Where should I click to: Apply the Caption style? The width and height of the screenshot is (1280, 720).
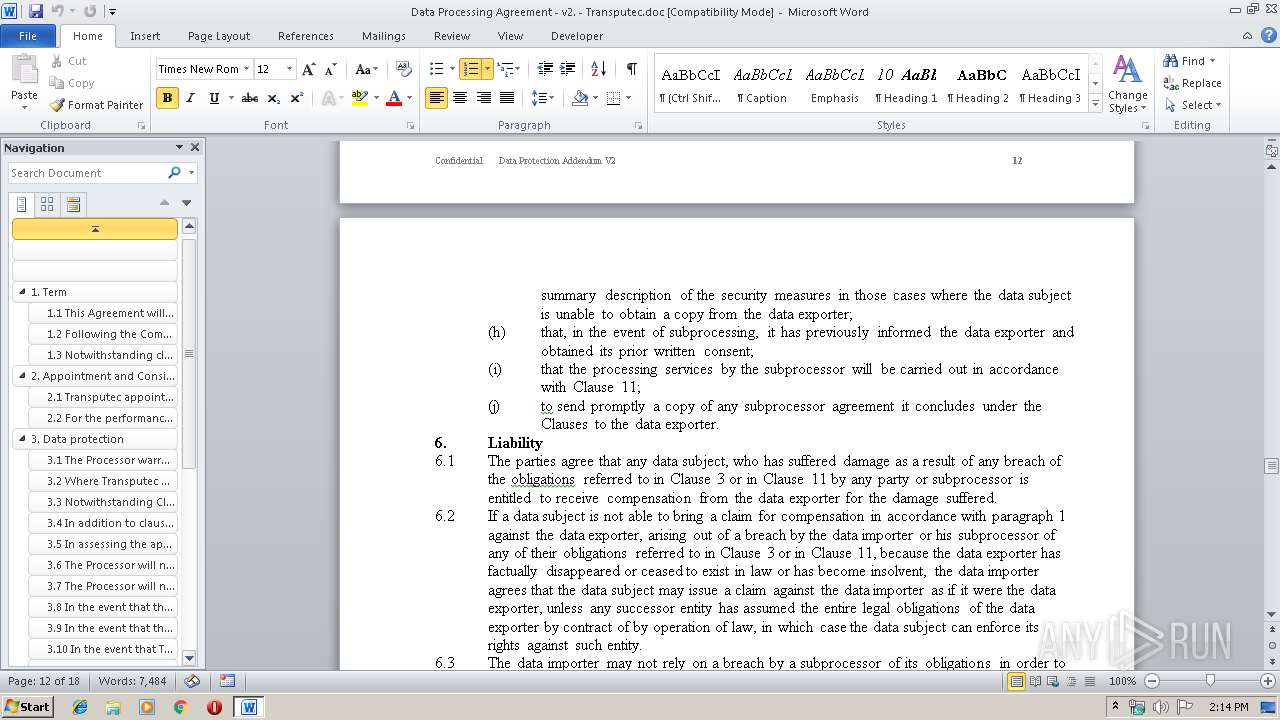click(763, 84)
